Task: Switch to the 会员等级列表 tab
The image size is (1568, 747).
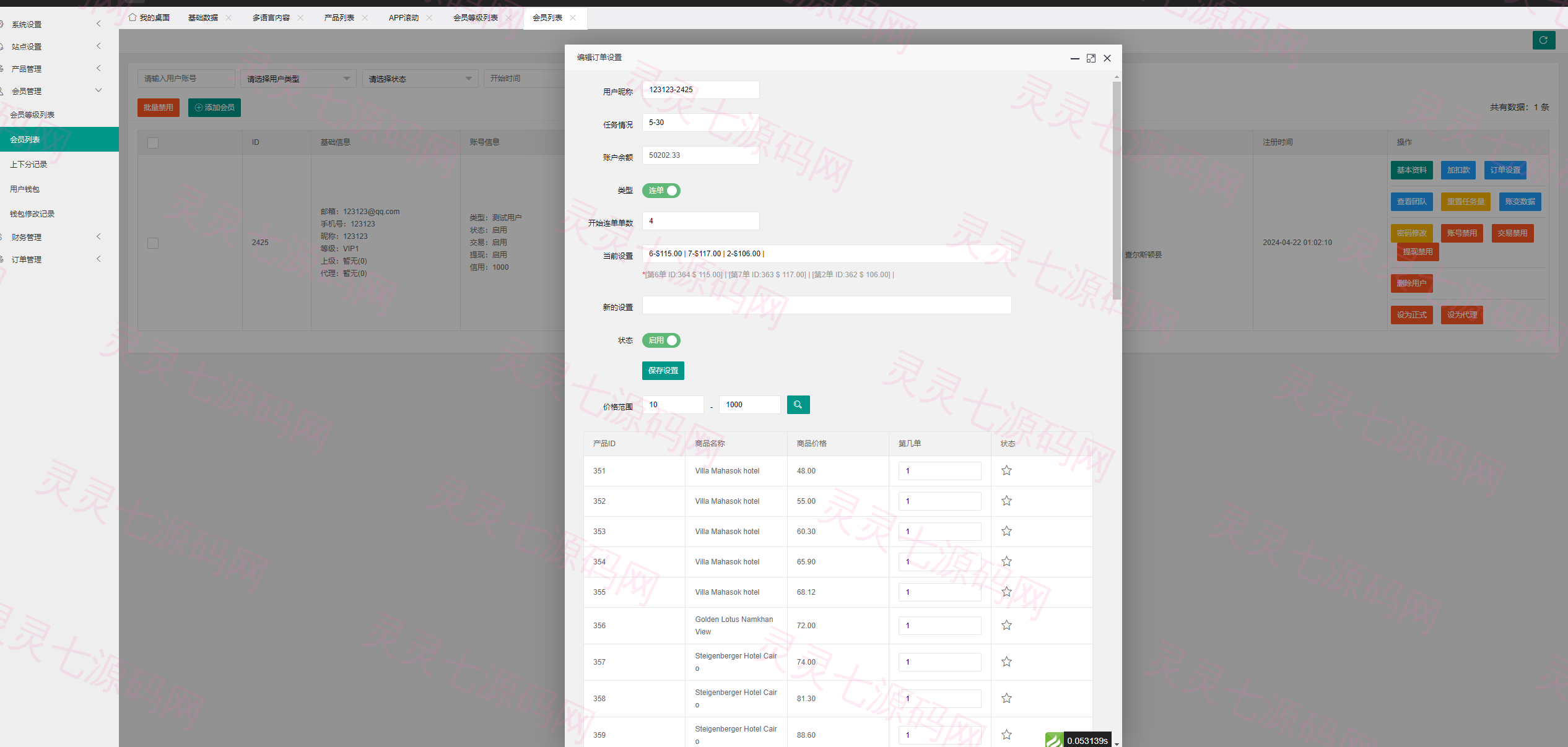Action: (475, 18)
